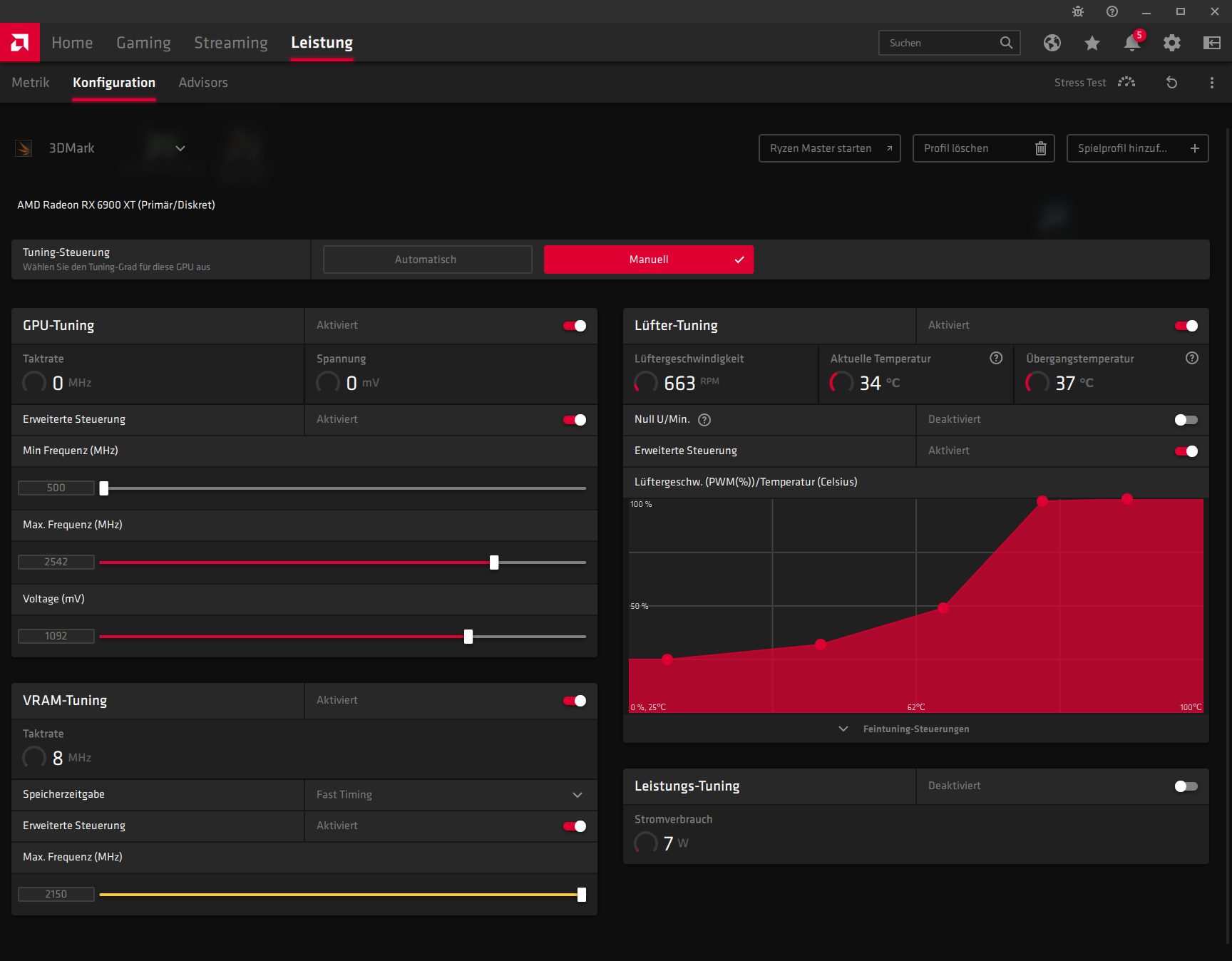This screenshot has height=961, width=1232.
Task: Click the fan curve point near 50 %
Action: point(943,608)
